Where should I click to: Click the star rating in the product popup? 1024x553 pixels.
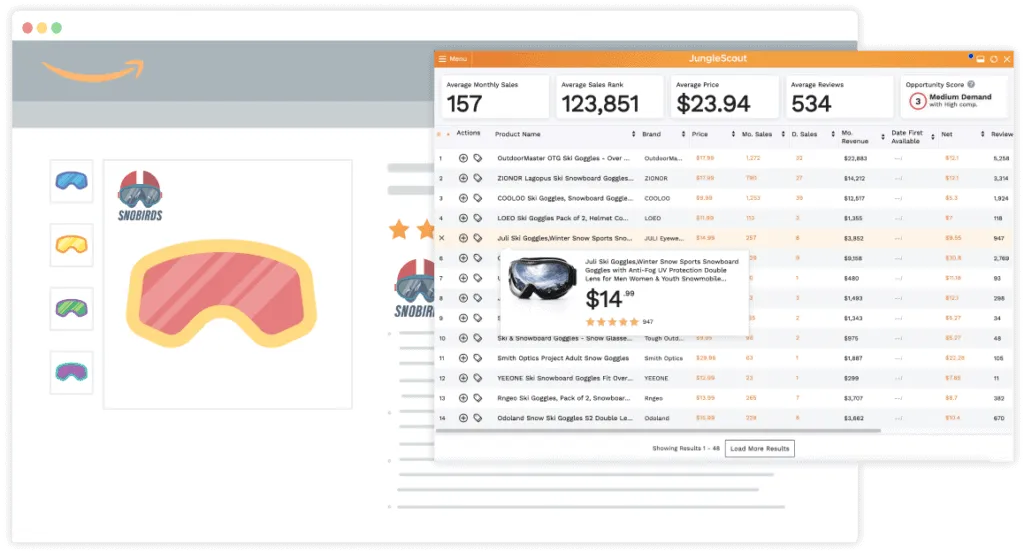612,322
